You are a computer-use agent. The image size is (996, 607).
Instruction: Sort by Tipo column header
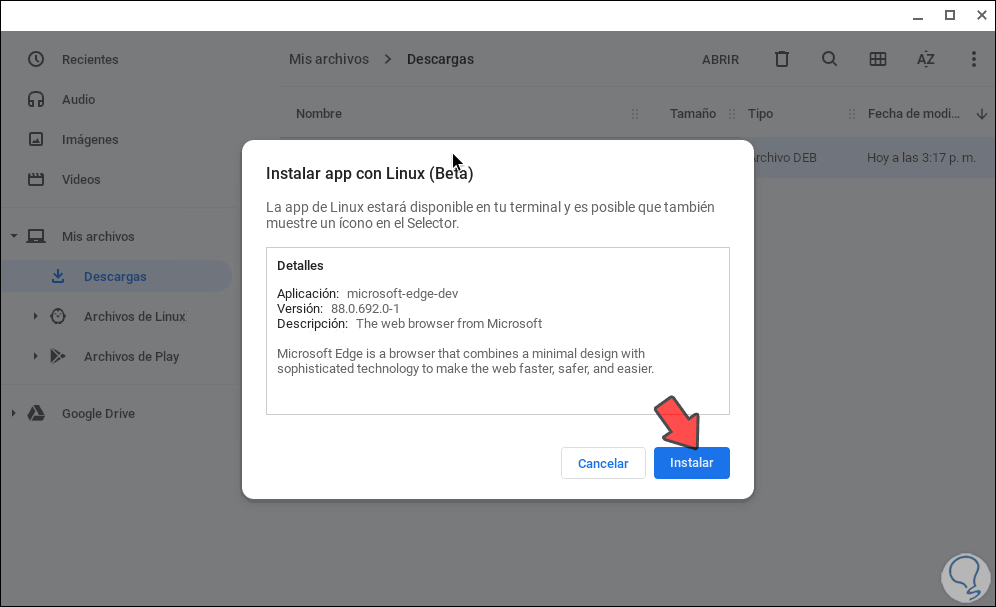760,114
